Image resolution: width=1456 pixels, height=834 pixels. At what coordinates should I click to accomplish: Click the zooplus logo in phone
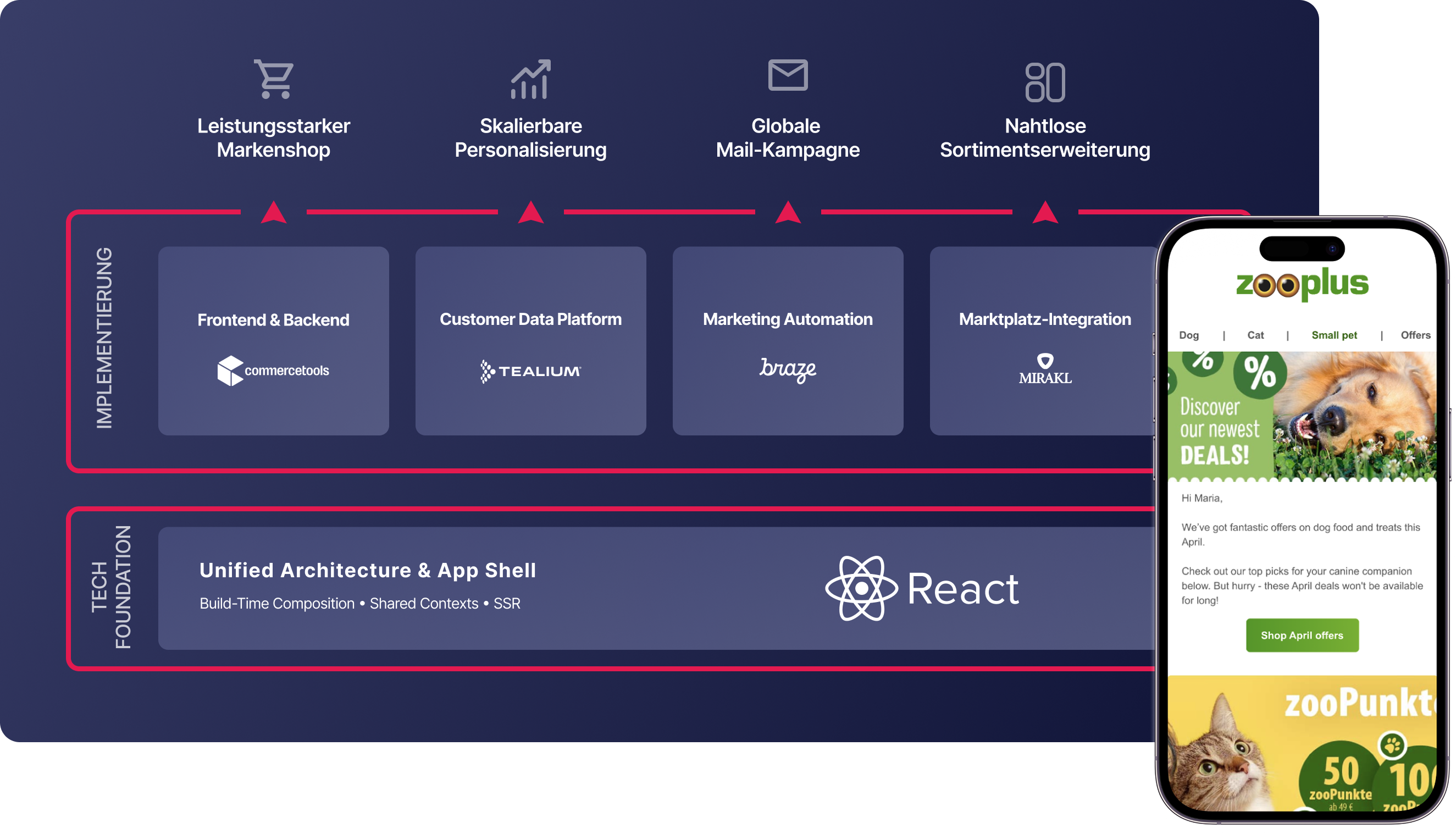[1302, 284]
